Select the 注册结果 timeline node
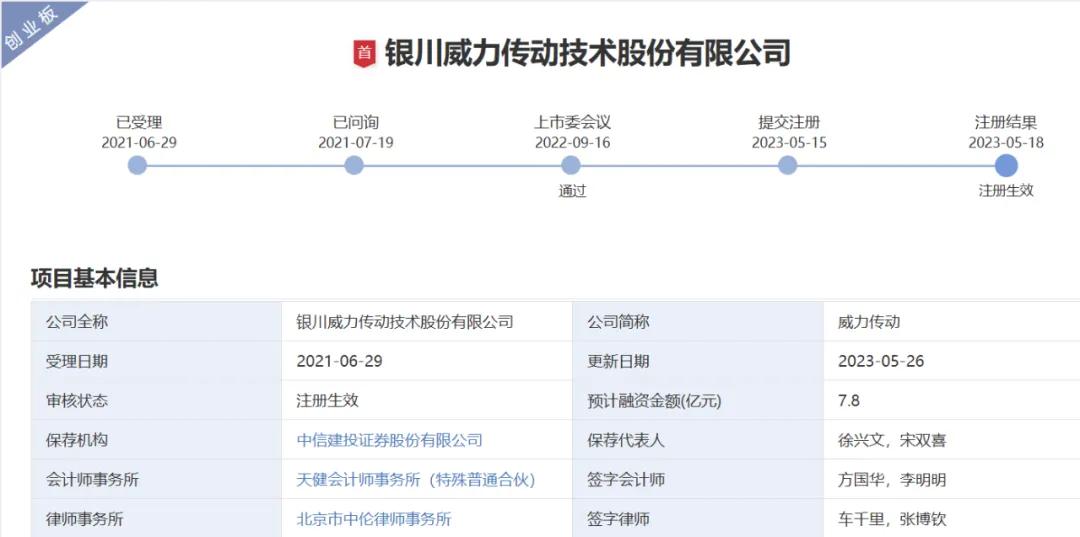Image resolution: width=1080 pixels, height=537 pixels. (x=1006, y=165)
